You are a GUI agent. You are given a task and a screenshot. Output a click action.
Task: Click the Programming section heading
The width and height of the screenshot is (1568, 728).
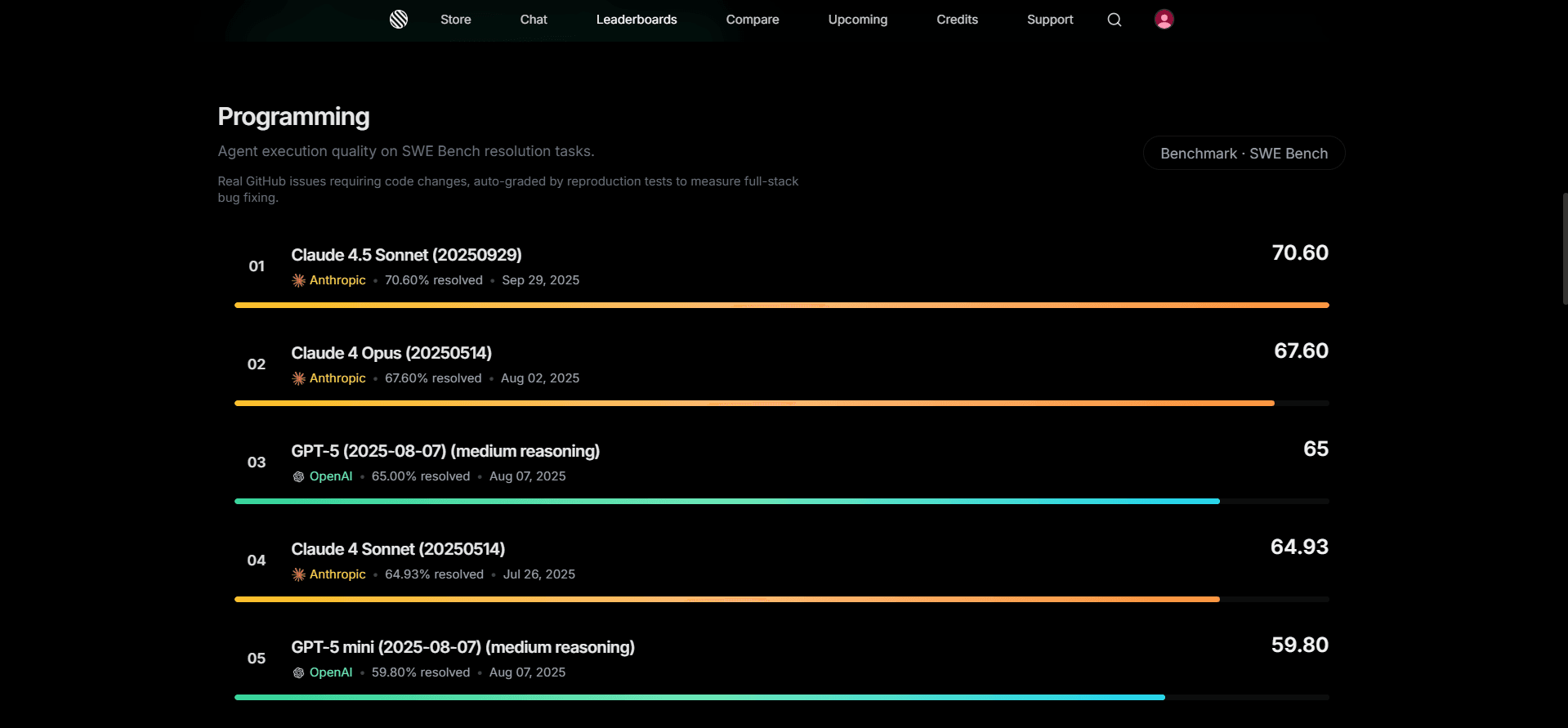293,117
